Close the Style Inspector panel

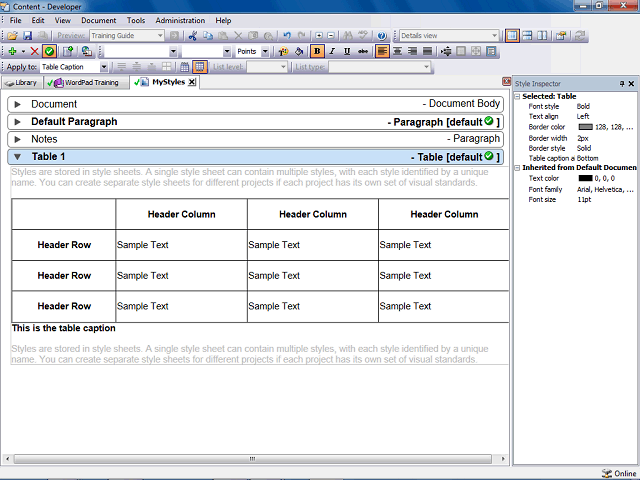click(x=631, y=84)
